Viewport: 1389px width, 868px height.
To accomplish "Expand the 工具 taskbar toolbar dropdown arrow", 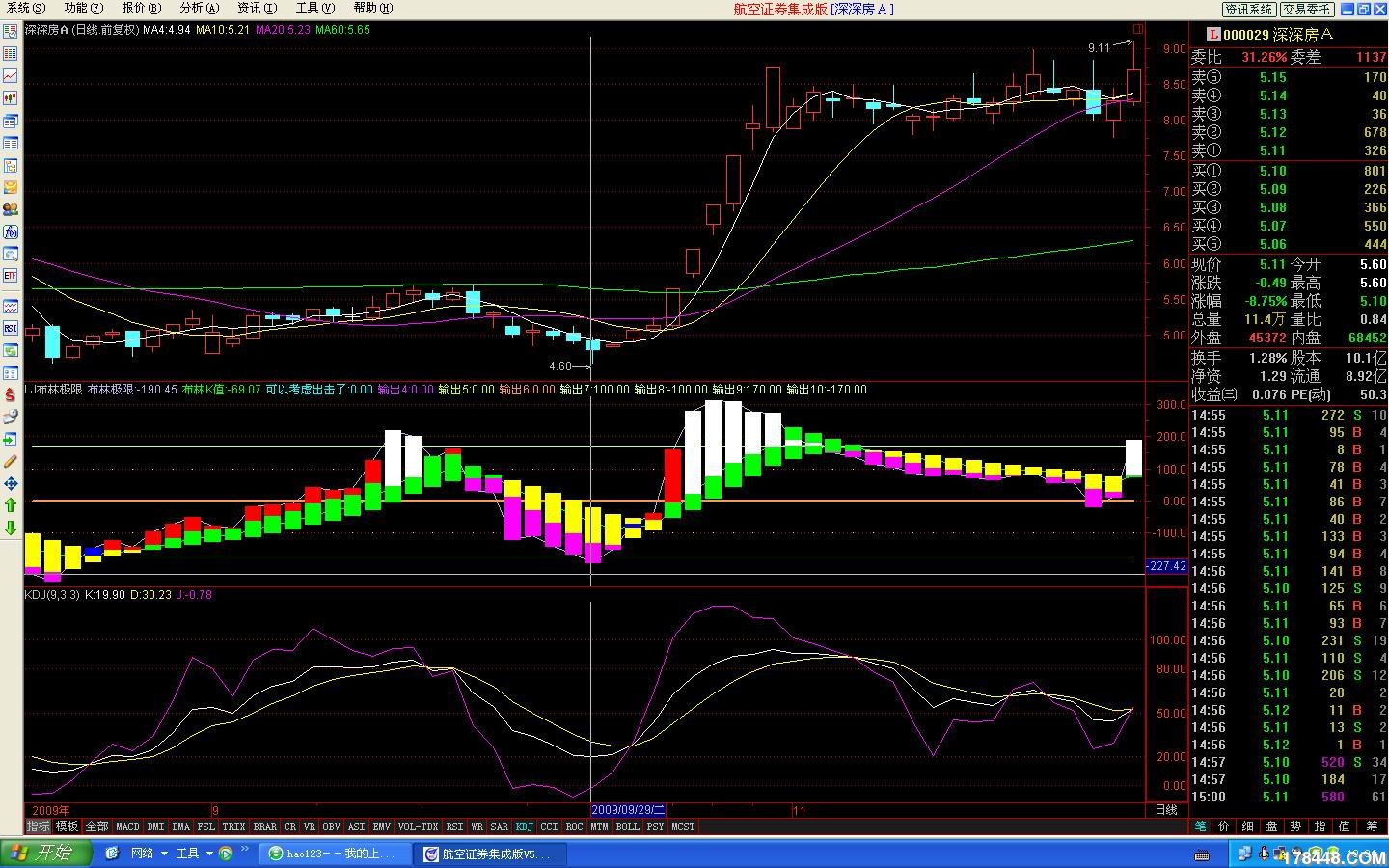I will 209,854.
